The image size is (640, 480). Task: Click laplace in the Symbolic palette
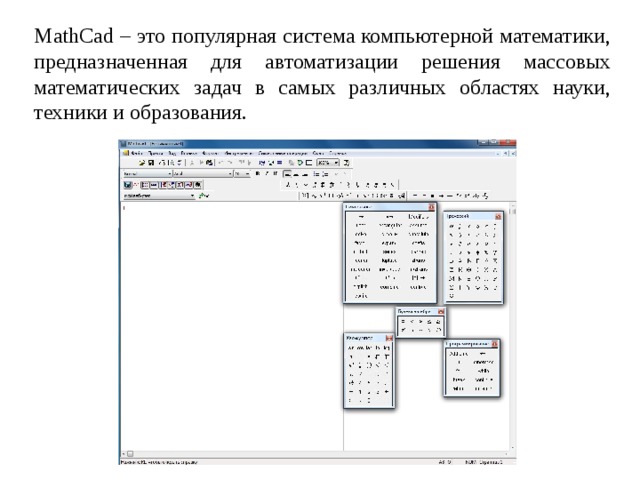pyautogui.click(x=389, y=260)
